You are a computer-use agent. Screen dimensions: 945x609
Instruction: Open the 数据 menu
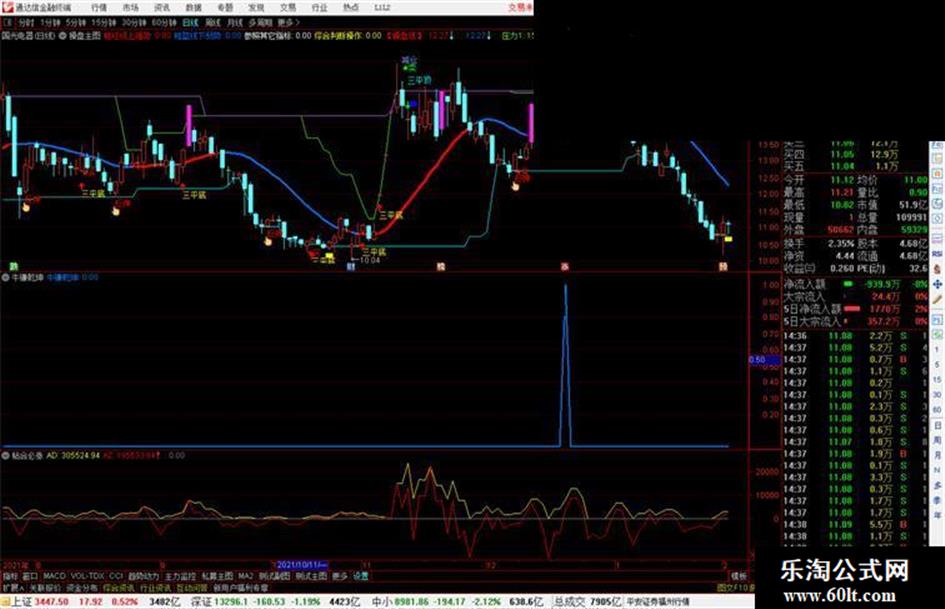click(x=193, y=8)
